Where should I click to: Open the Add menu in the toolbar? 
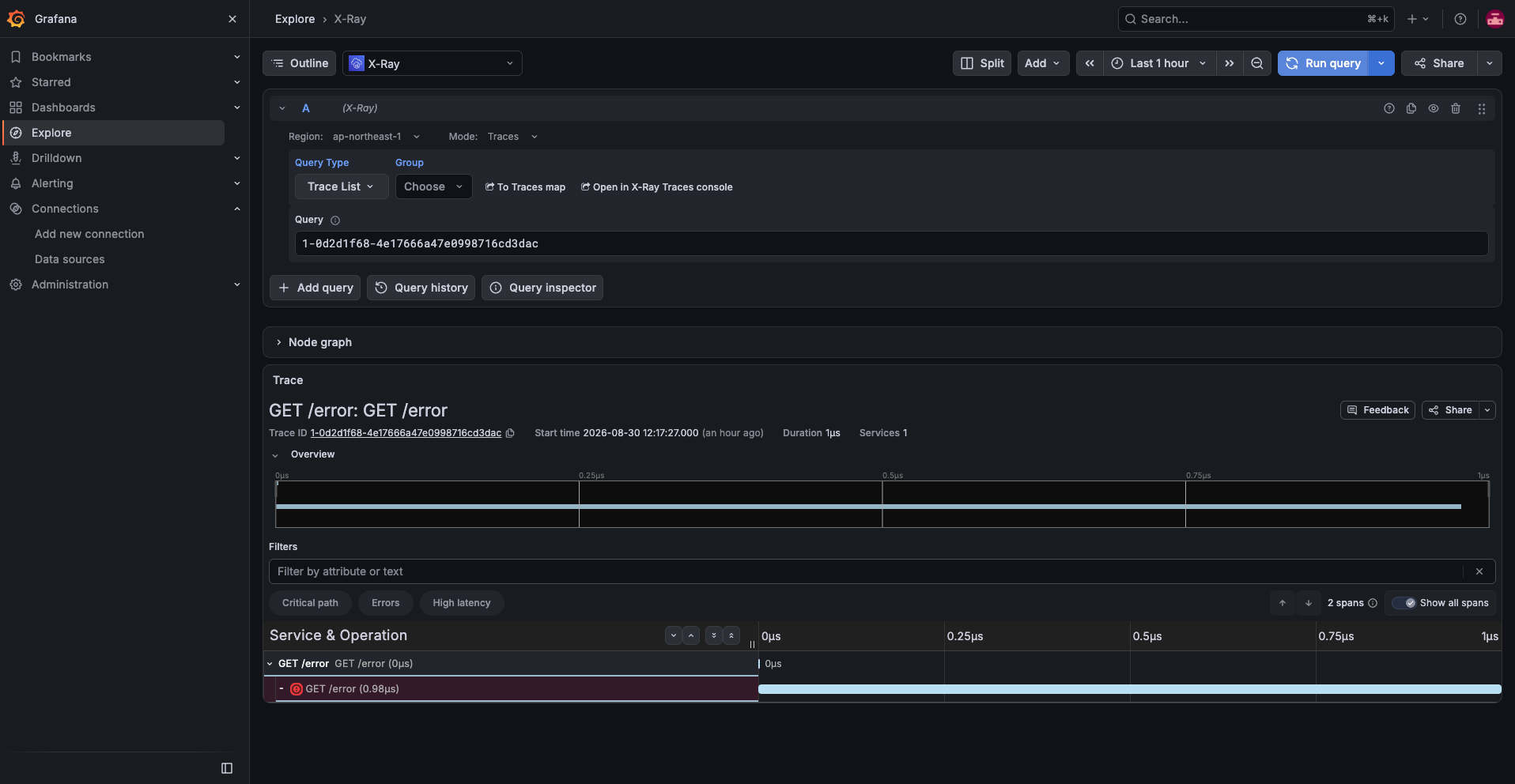[1043, 63]
